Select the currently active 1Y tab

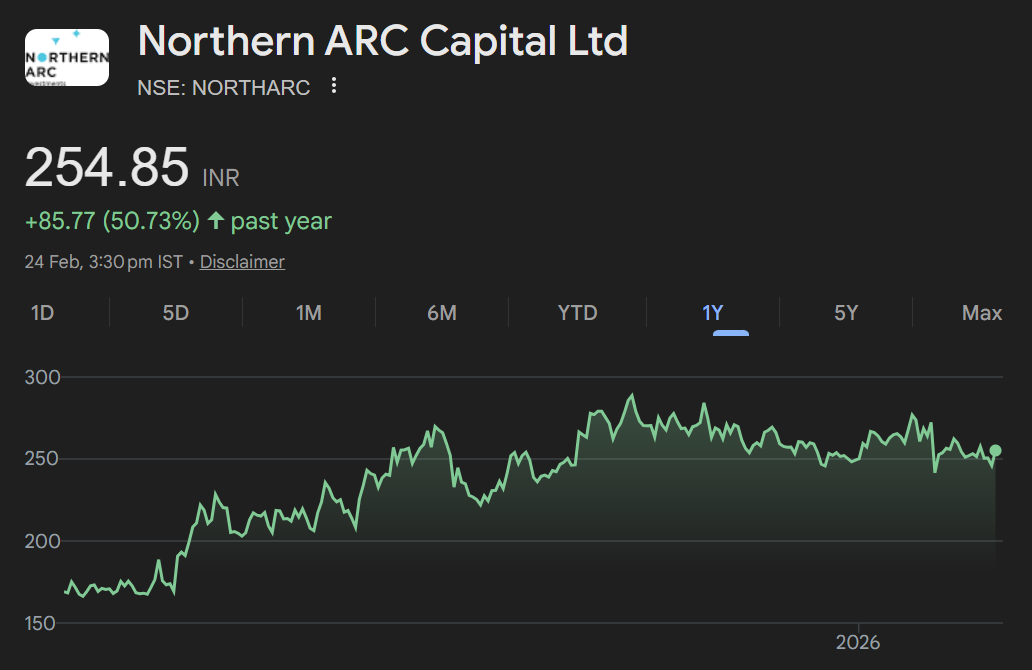point(711,313)
